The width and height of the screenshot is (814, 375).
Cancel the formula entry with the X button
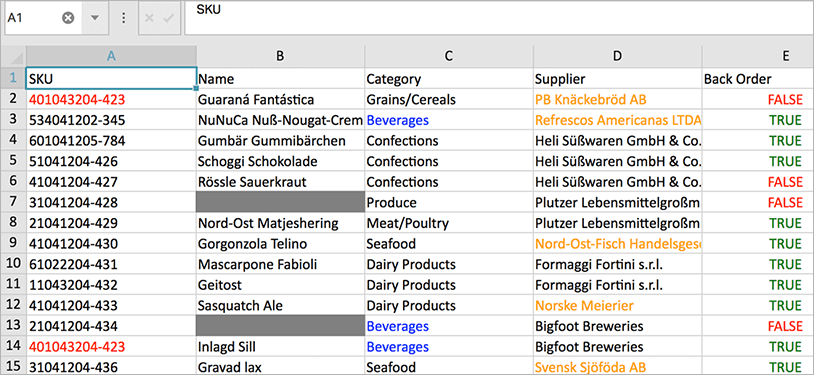click(149, 18)
